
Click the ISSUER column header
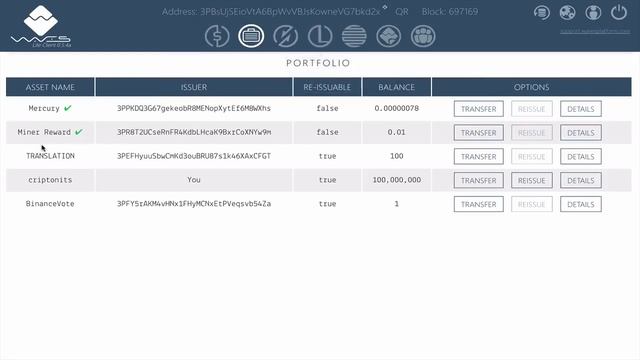pyautogui.click(x=194, y=87)
